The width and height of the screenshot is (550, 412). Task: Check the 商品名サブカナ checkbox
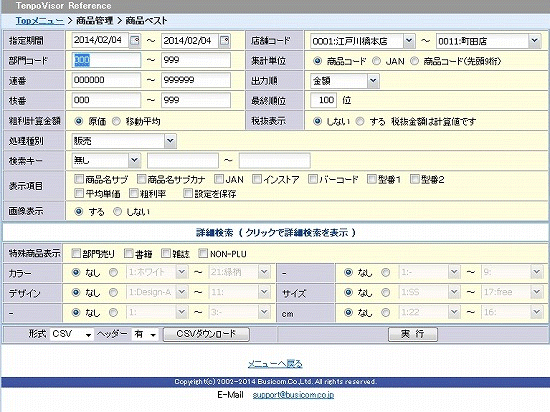pos(141,180)
